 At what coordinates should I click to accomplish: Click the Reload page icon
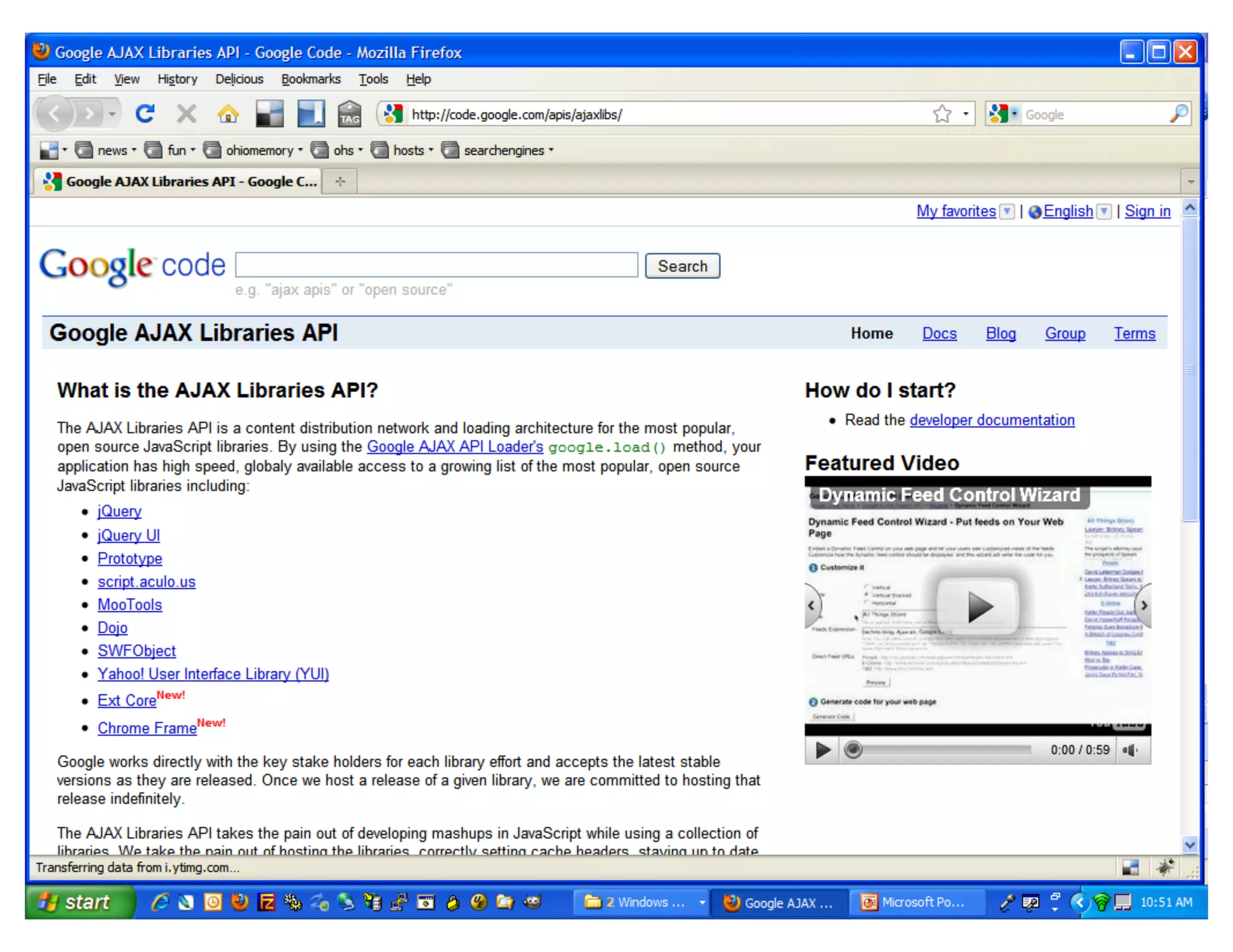pyautogui.click(x=144, y=113)
